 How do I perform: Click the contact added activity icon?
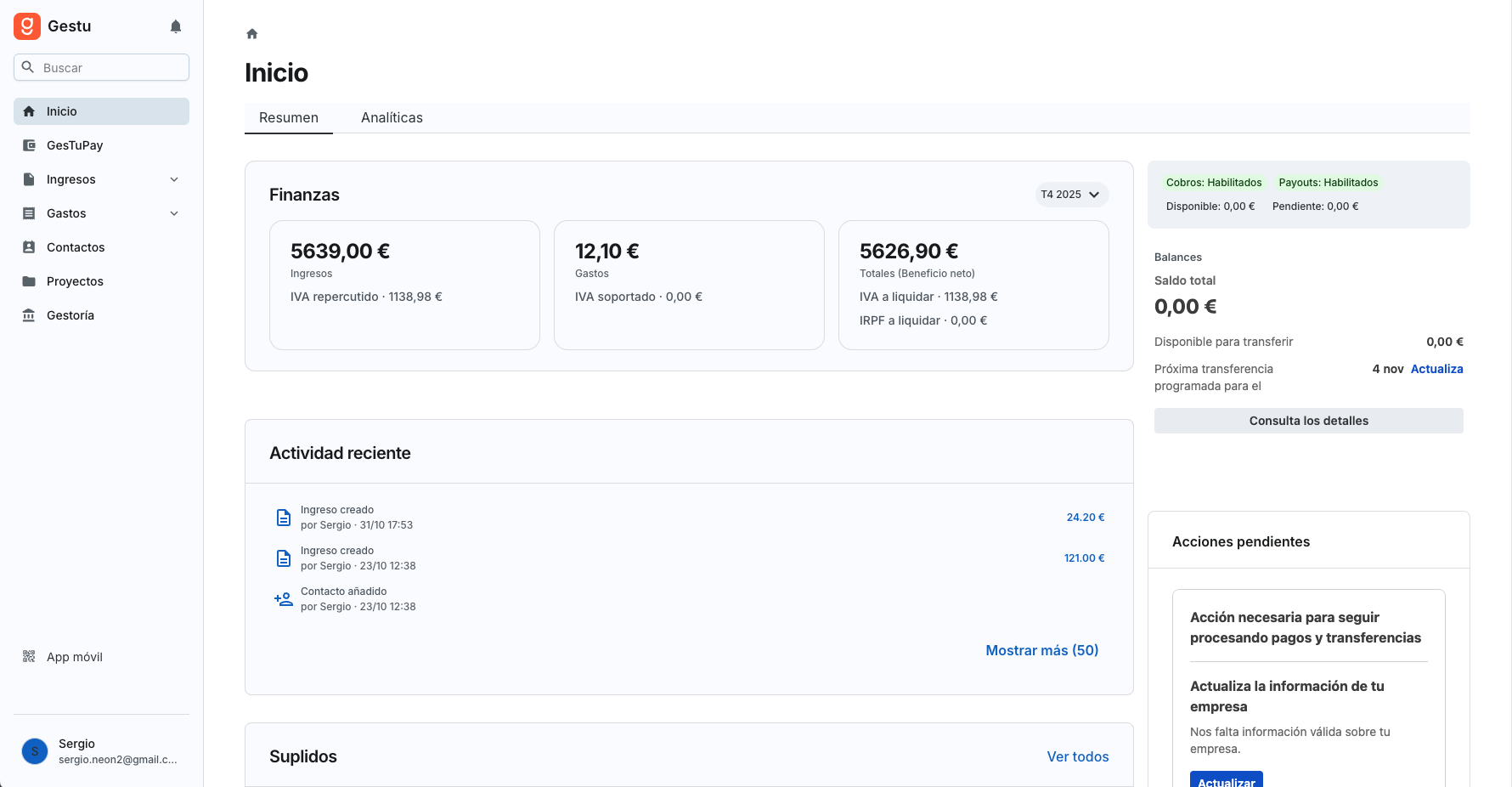[283, 598]
